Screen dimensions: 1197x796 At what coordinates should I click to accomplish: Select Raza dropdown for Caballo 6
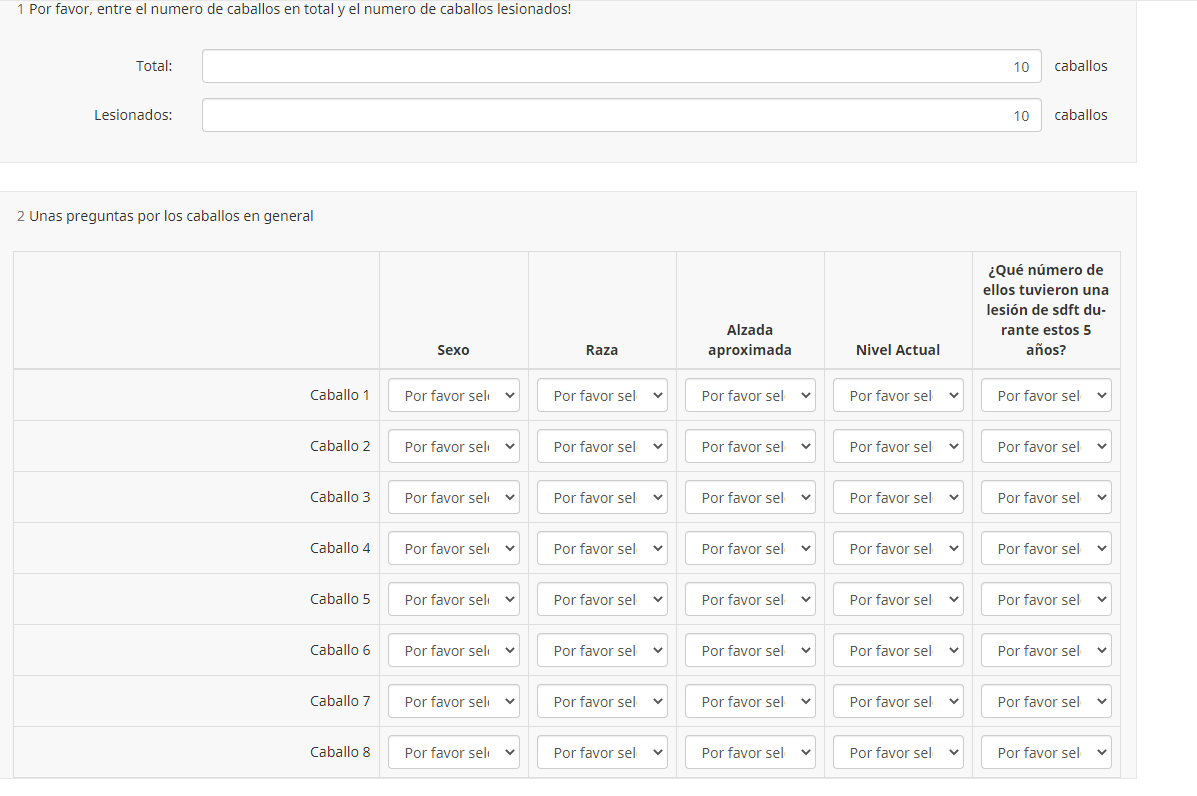pyautogui.click(x=602, y=651)
